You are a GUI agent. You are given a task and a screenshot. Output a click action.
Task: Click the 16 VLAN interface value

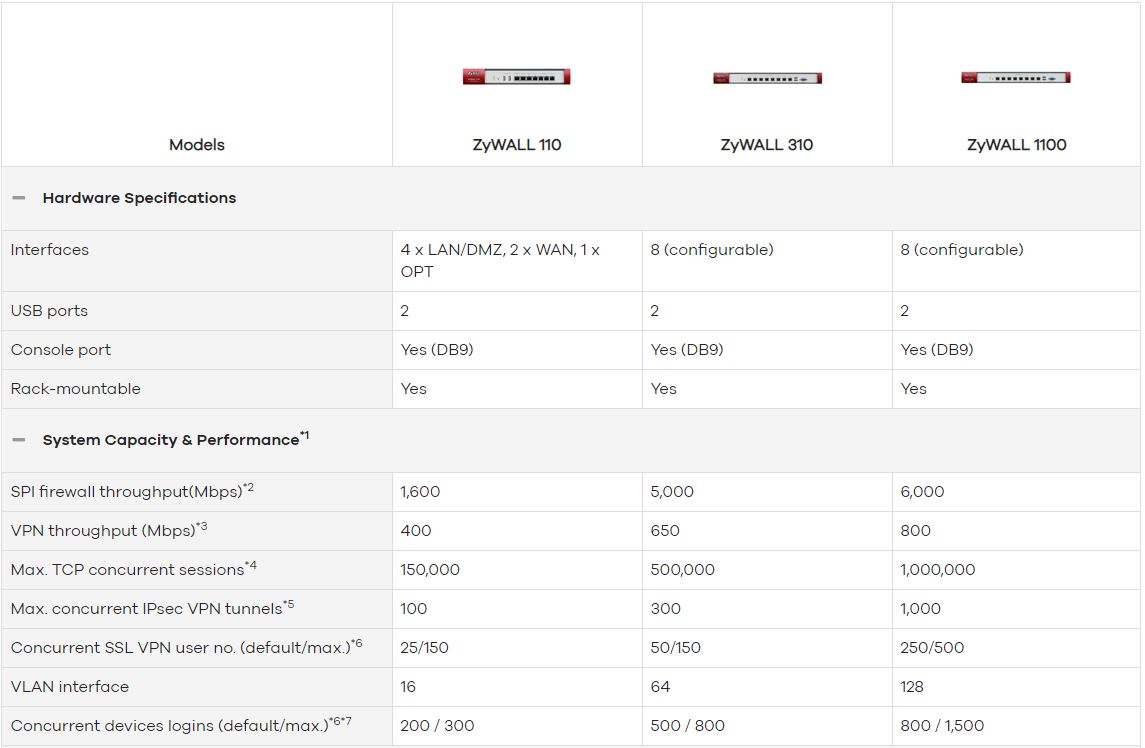[408, 687]
